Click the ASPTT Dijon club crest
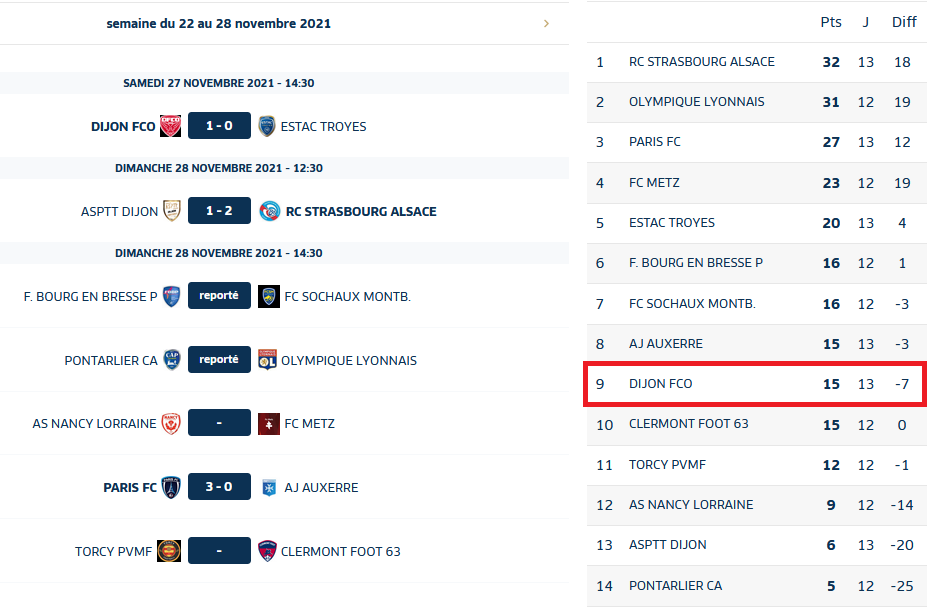This screenshot has width=928, height=614. pos(172,211)
